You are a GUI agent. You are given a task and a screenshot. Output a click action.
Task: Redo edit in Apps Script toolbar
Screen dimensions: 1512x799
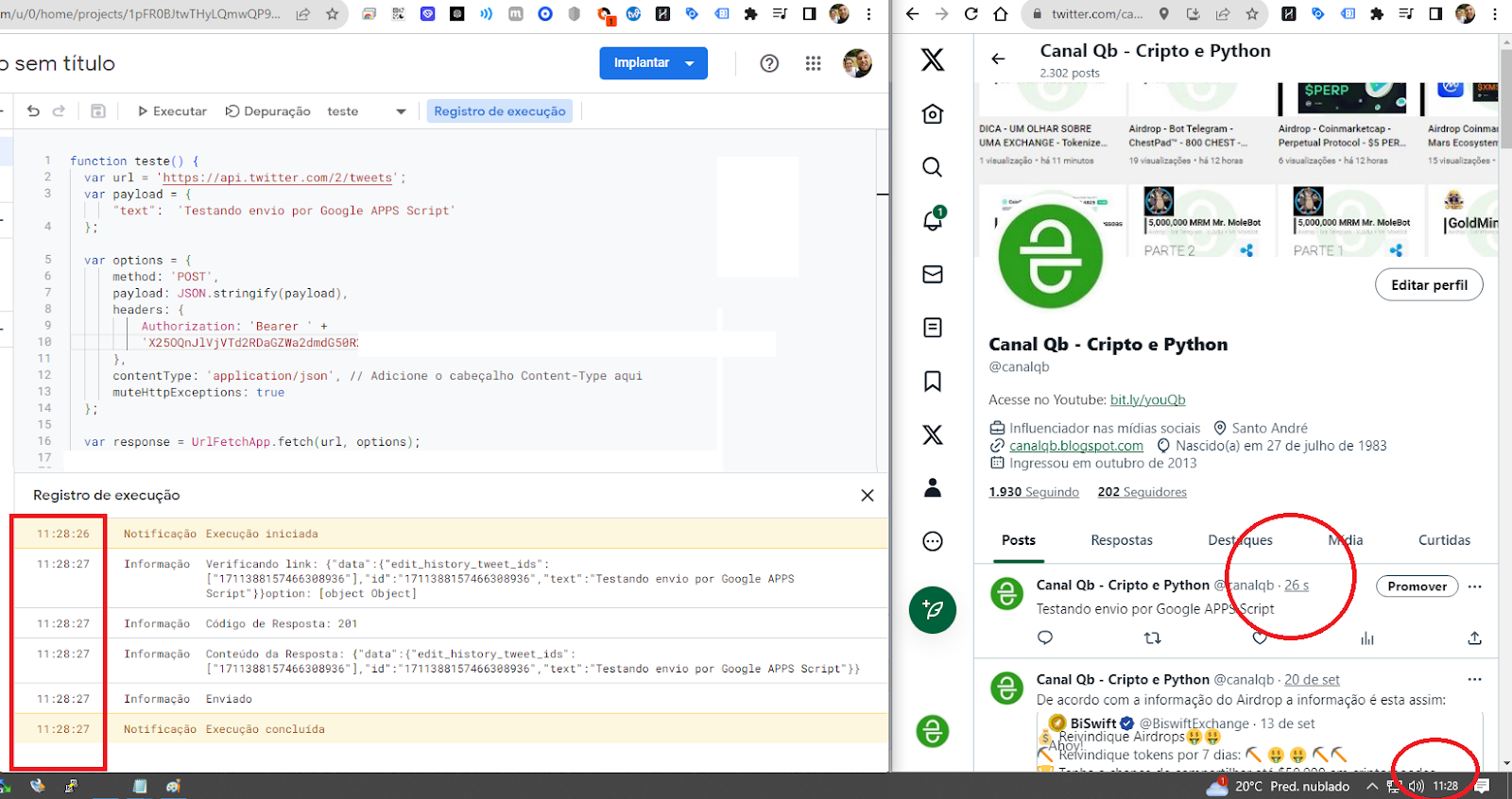(x=59, y=110)
